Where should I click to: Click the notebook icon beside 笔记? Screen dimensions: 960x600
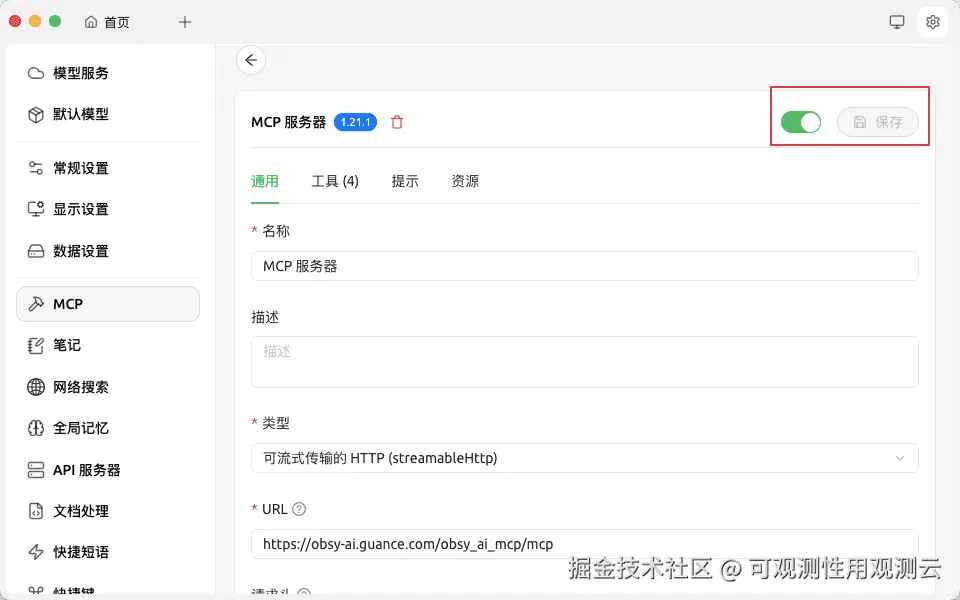[x=36, y=345]
